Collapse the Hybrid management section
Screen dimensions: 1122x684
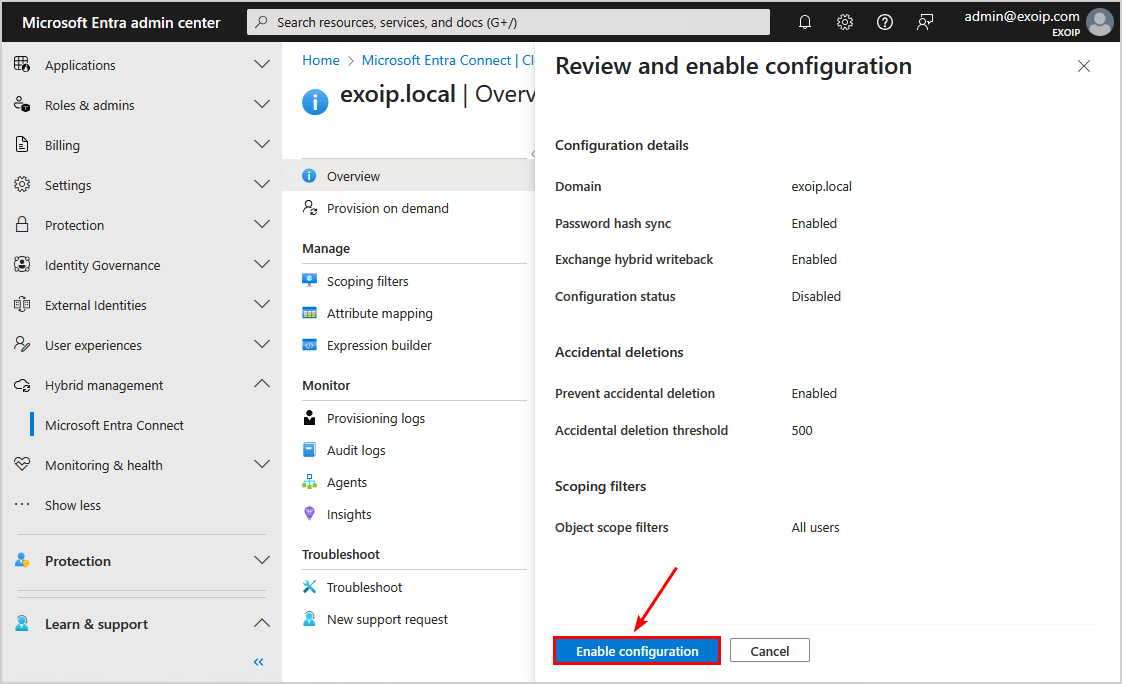pos(262,385)
